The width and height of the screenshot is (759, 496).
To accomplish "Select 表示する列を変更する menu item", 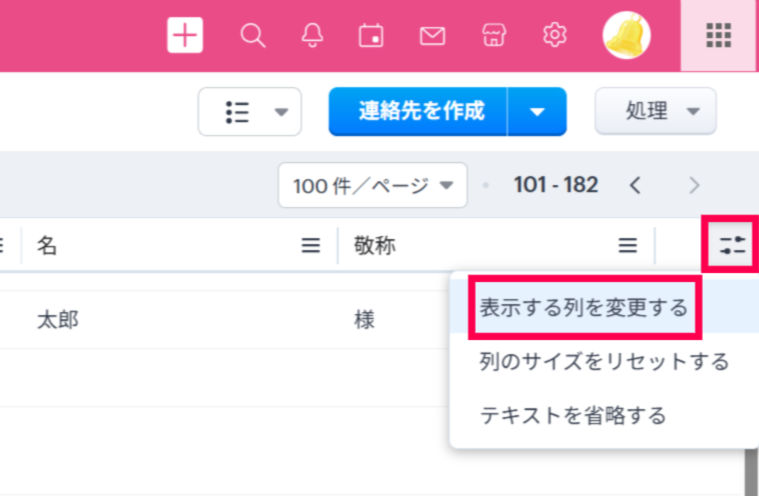I will 583,308.
